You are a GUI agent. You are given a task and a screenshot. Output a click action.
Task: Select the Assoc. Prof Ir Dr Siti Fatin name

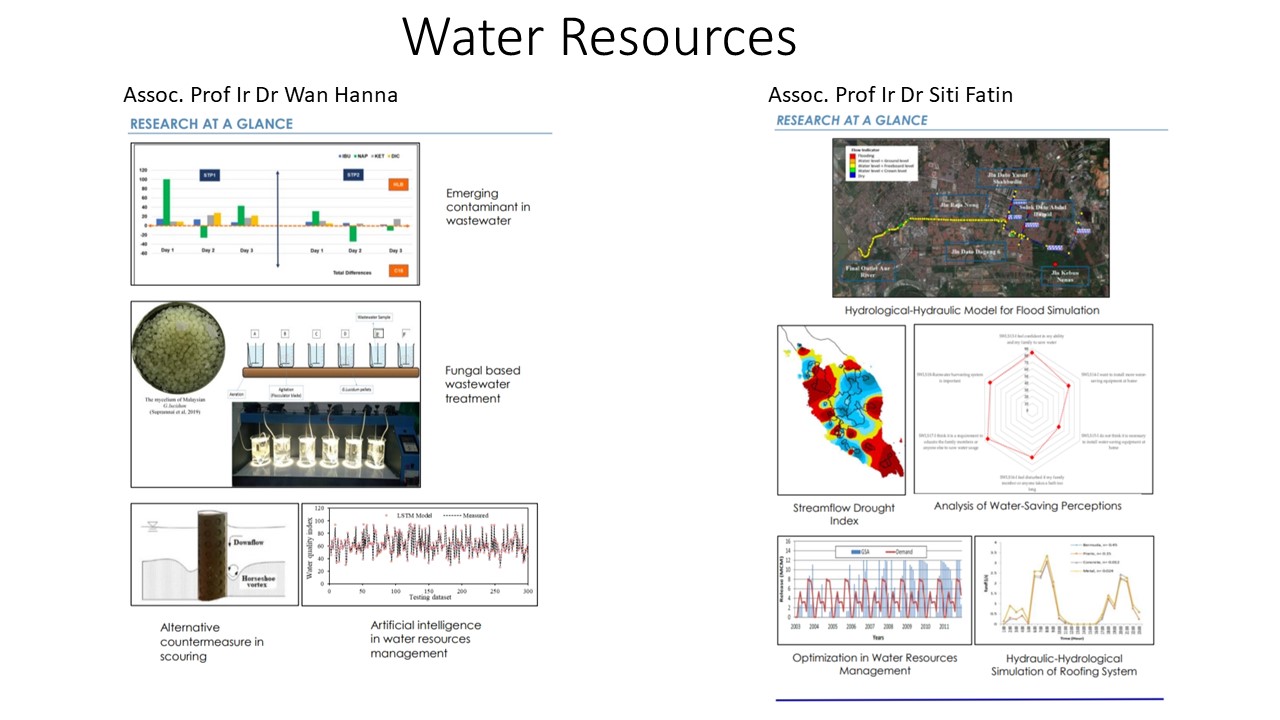pyautogui.click(x=890, y=95)
